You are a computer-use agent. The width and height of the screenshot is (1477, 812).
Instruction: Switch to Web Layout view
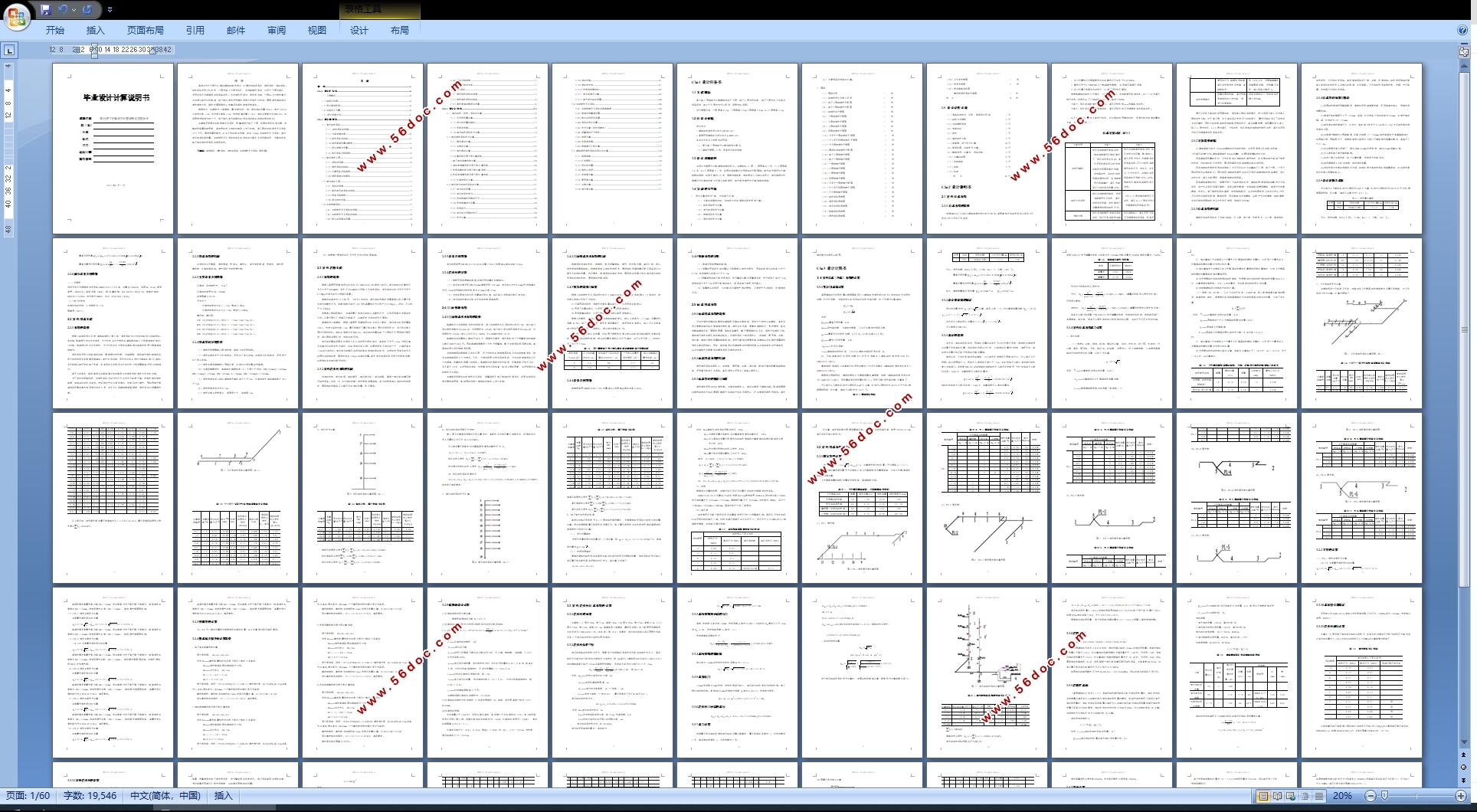click(1291, 796)
